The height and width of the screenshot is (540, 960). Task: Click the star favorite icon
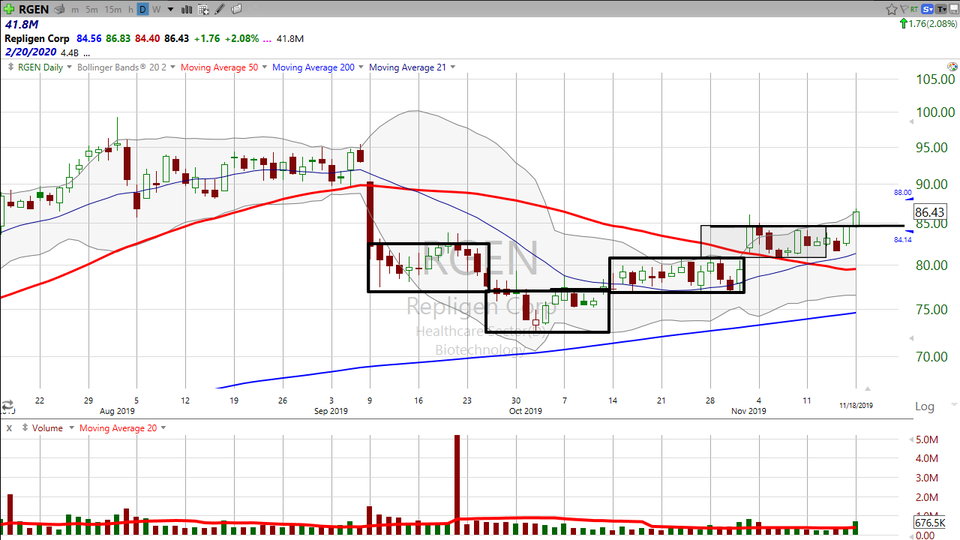[x=891, y=9]
